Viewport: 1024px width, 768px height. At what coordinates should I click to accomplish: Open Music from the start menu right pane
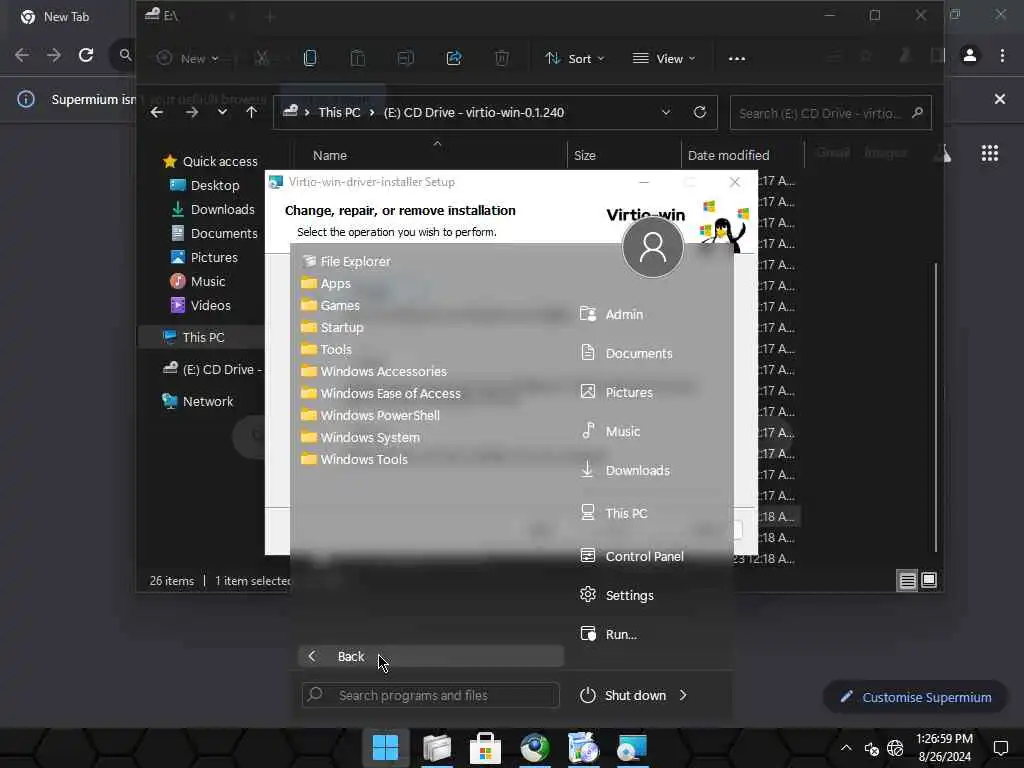tap(610, 431)
